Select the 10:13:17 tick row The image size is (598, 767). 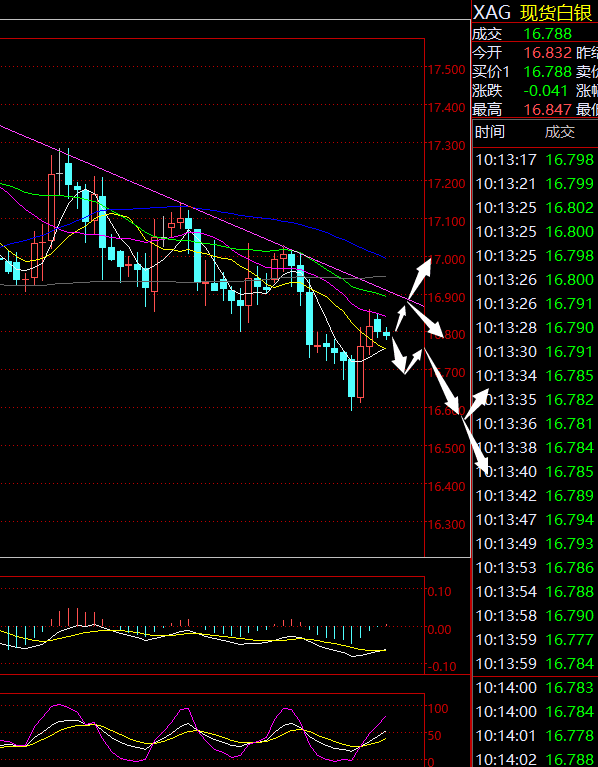(535, 159)
